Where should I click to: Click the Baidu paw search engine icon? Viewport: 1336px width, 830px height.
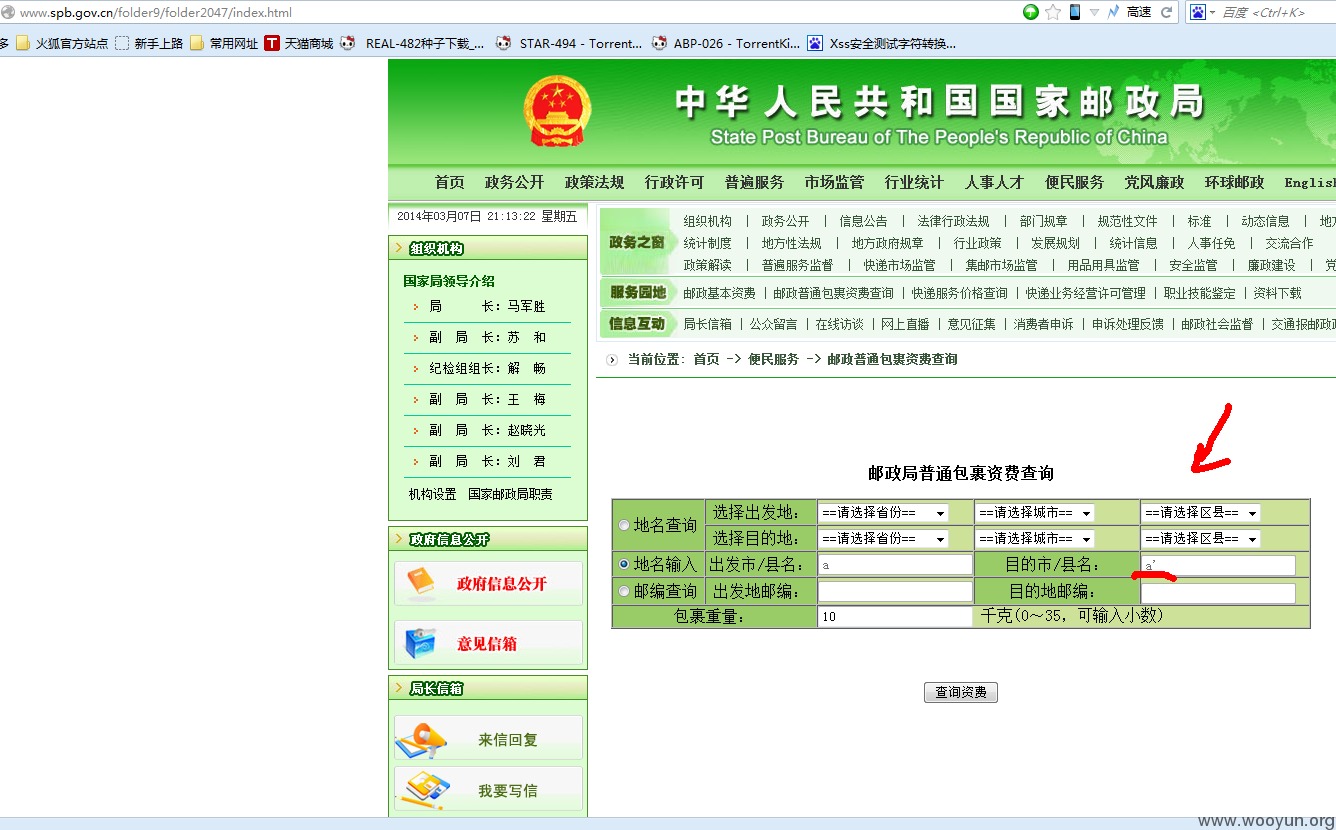pyautogui.click(x=1198, y=12)
